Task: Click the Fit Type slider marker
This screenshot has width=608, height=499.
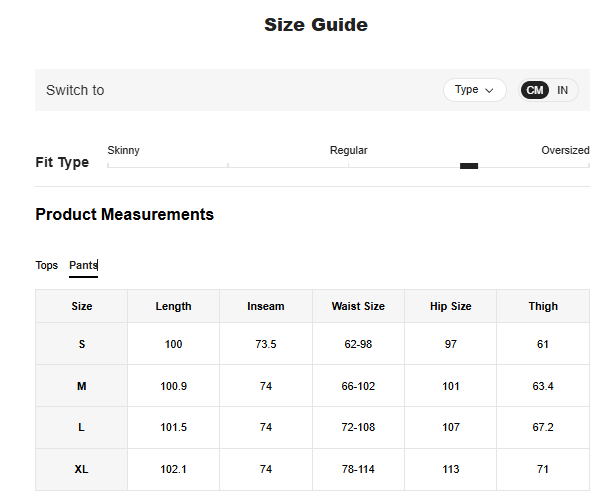Action: [468, 166]
